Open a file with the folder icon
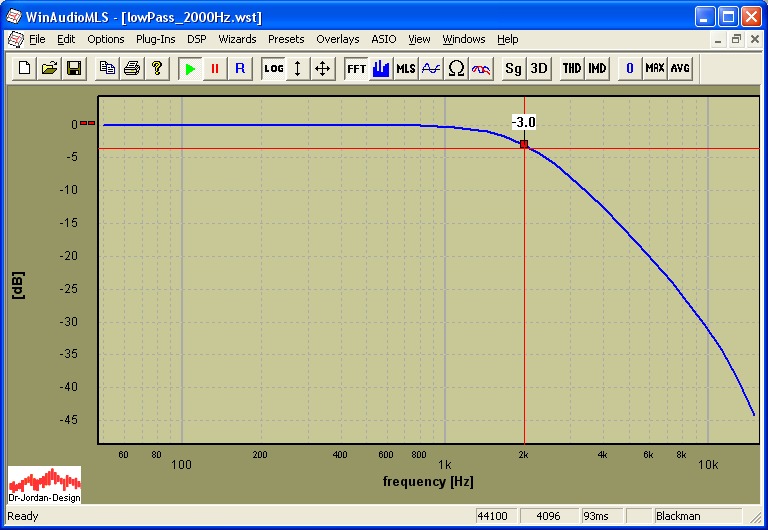768x530 pixels. pos(49,68)
